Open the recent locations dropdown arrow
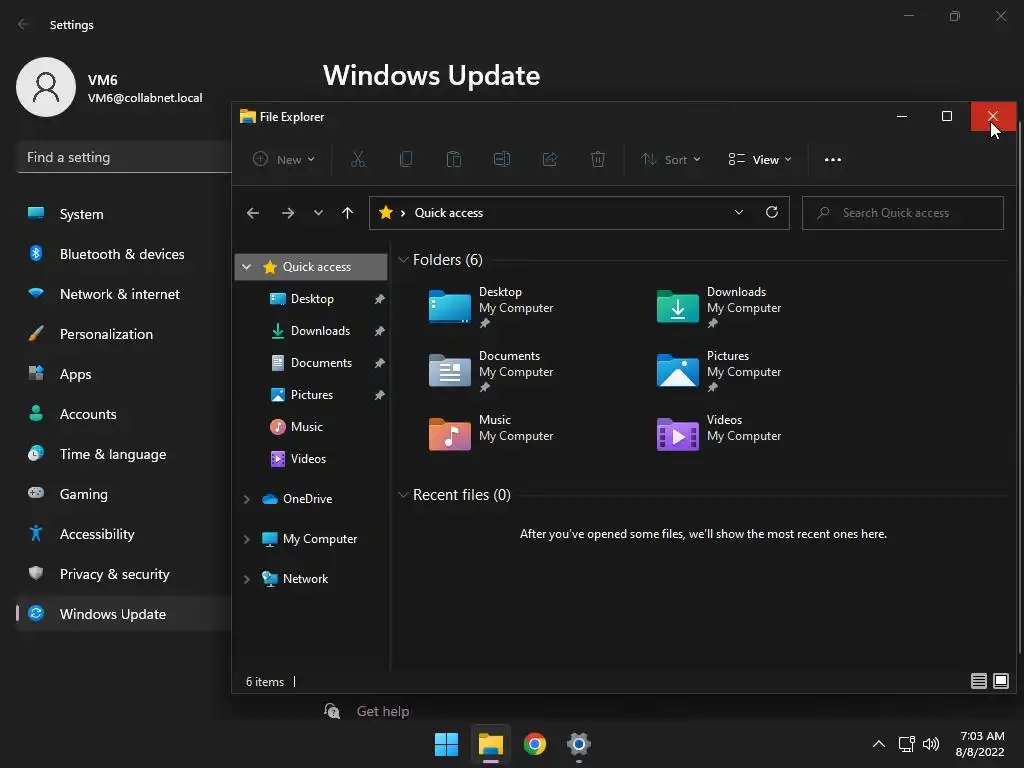 pyautogui.click(x=318, y=213)
